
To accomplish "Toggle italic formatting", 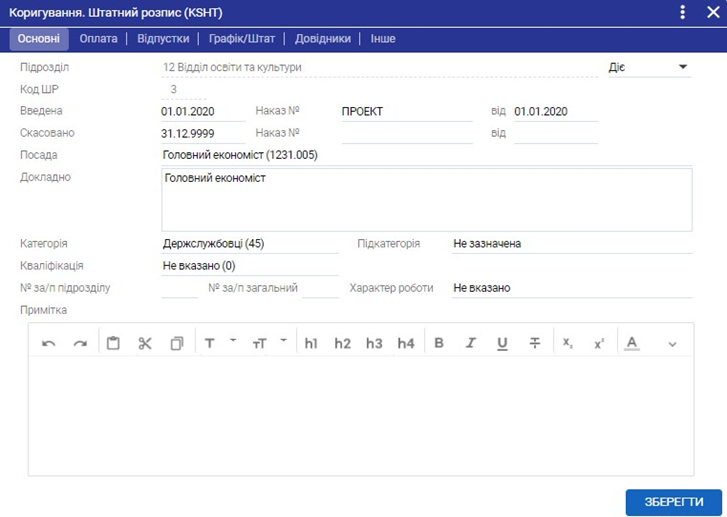I will click(x=470, y=343).
